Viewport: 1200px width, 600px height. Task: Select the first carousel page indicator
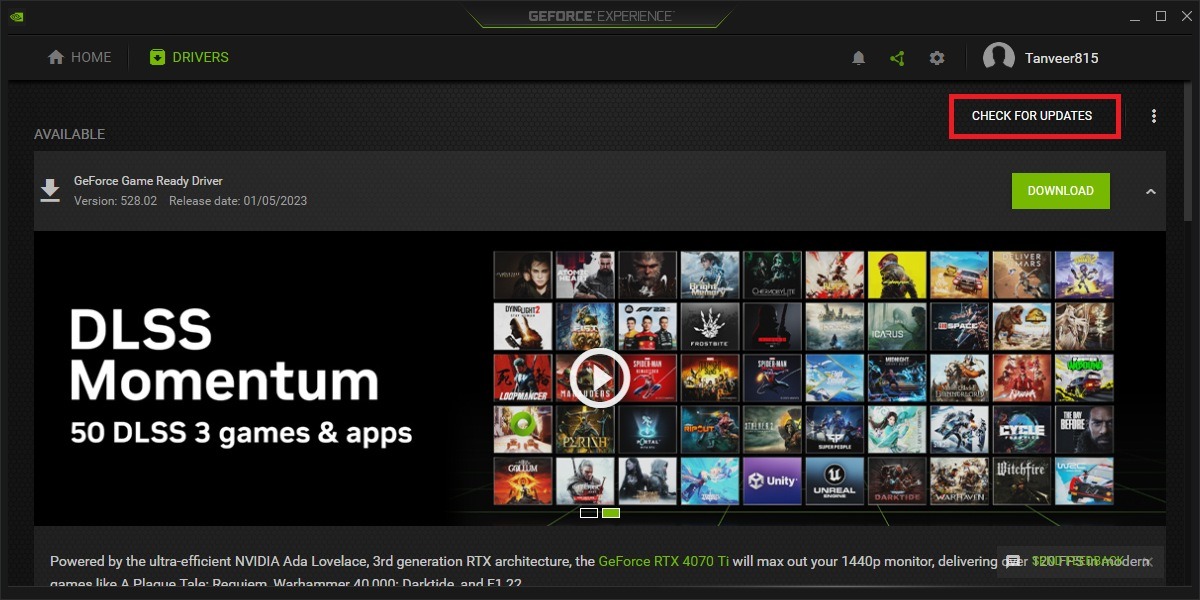point(587,512)
